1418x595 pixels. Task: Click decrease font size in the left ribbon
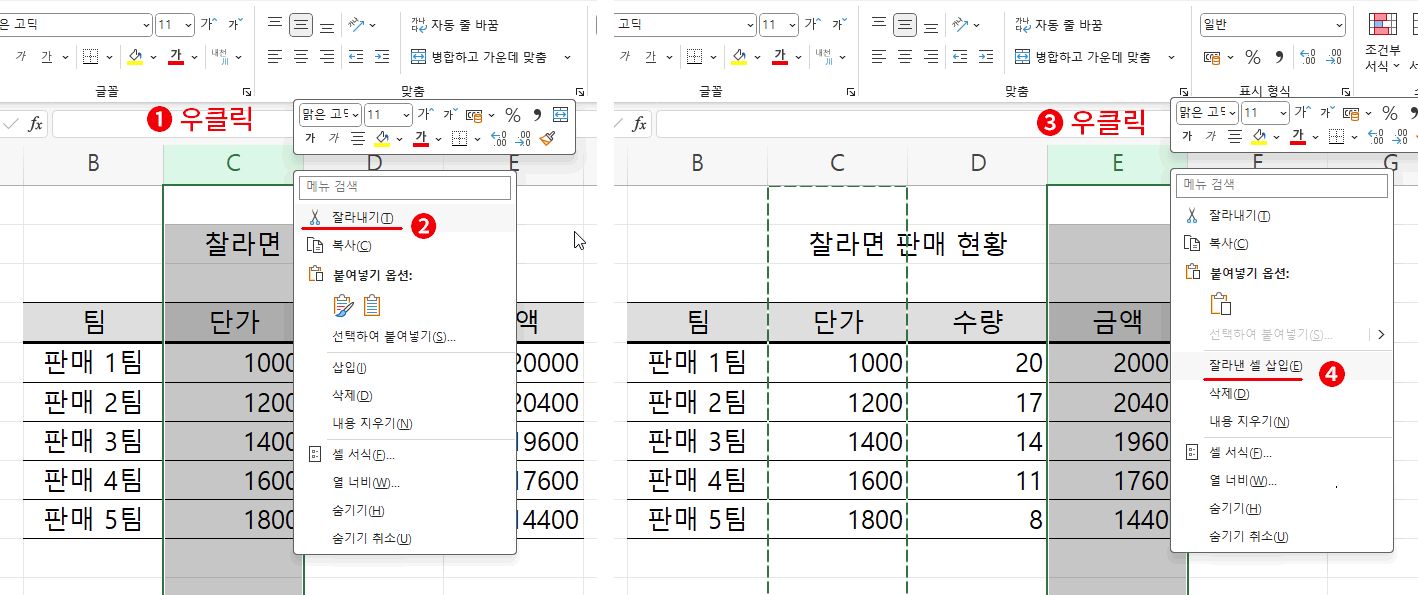[234, 24]
